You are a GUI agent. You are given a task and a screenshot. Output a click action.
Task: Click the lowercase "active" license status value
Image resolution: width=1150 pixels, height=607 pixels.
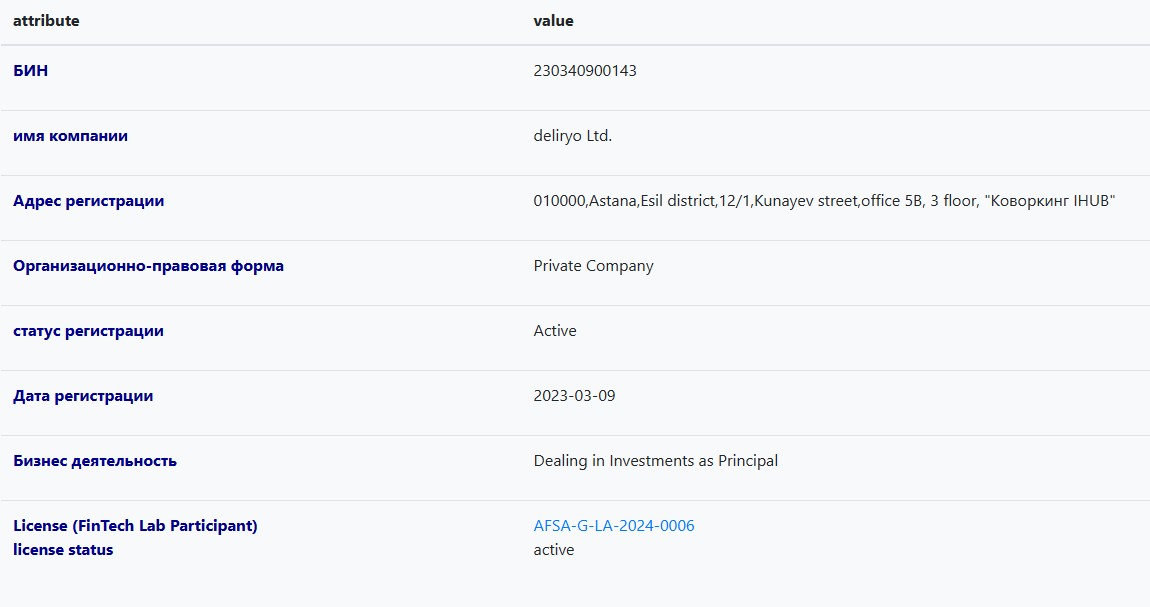tap(554, 550)
